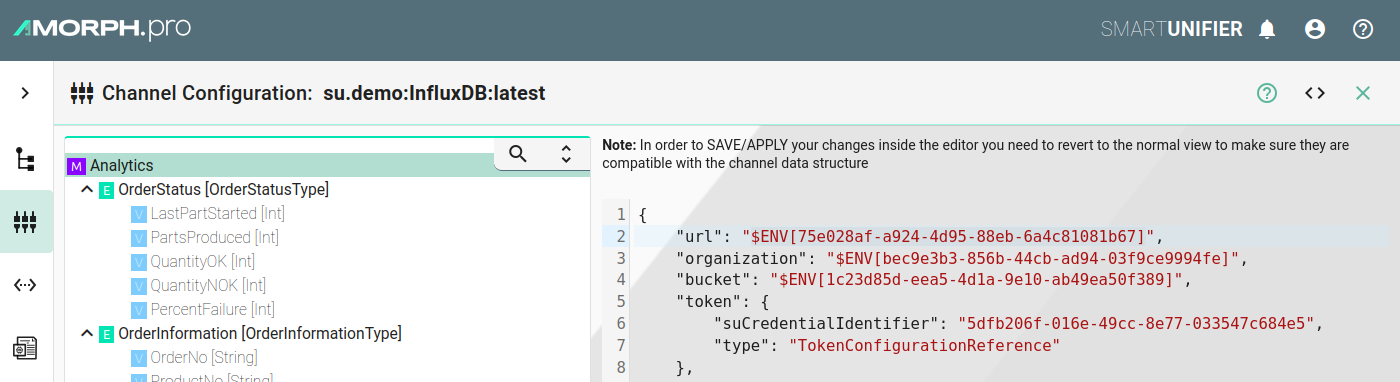The height and width of the screenshot is (382, 1400).
Task: Click the suCredentialIdentifier value string
Action: click(1136, 324)
